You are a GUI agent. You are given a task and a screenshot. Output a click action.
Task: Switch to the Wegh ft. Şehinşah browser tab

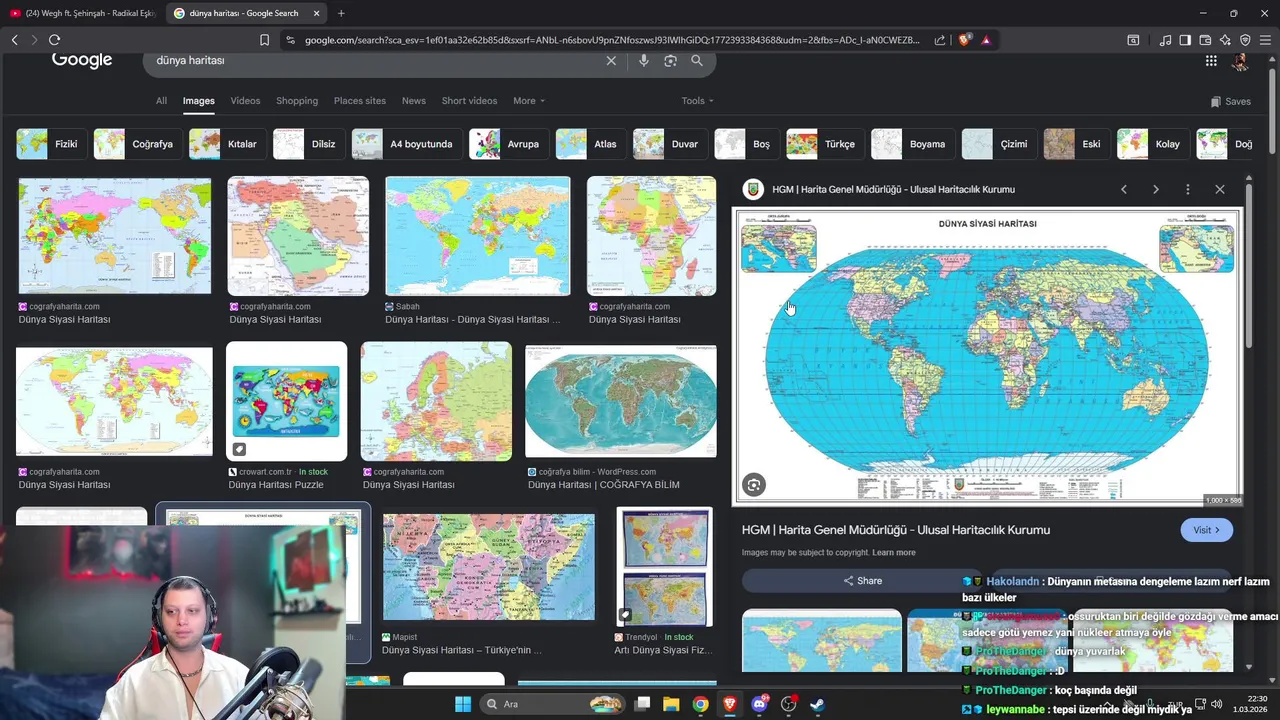[83, 13]
